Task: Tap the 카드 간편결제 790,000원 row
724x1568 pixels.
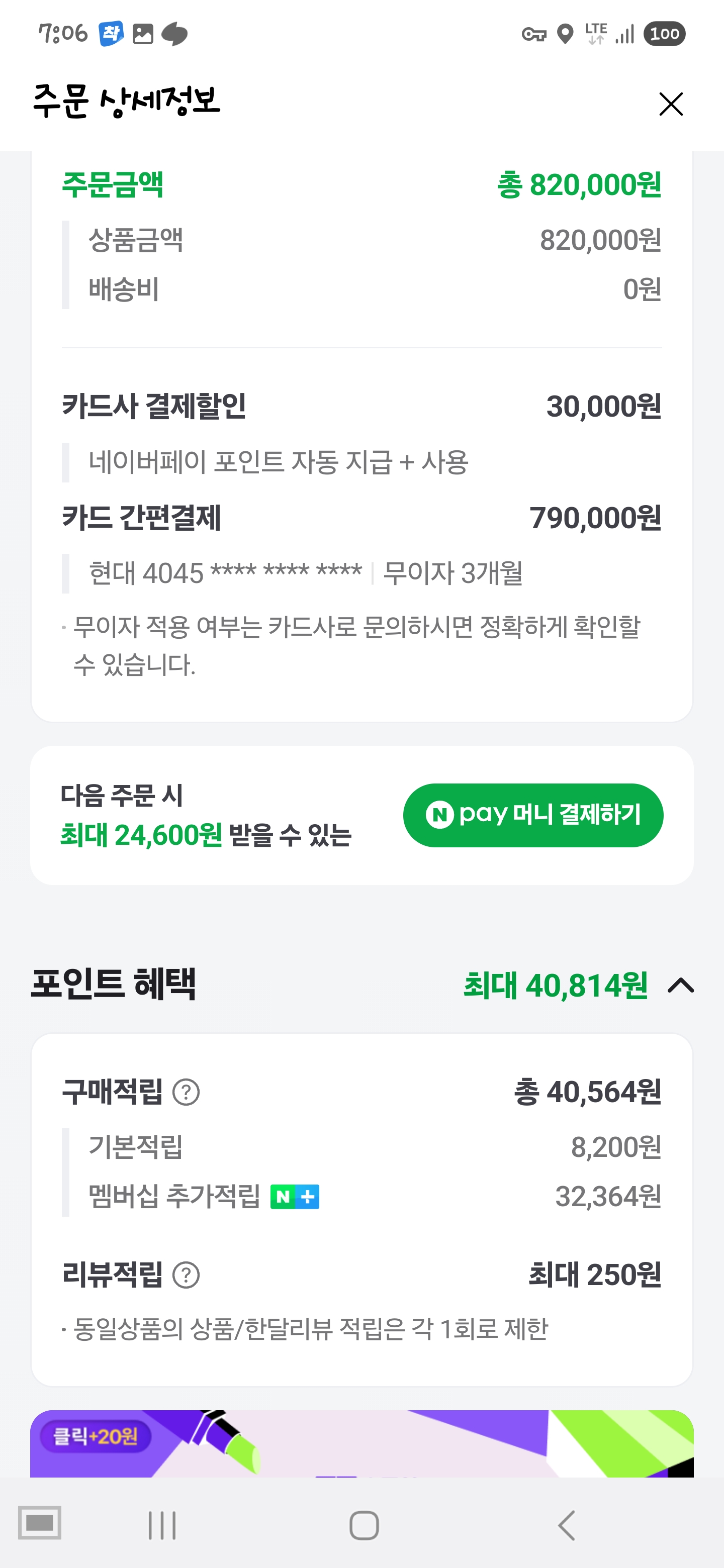Action: click(x=361, y=519)
